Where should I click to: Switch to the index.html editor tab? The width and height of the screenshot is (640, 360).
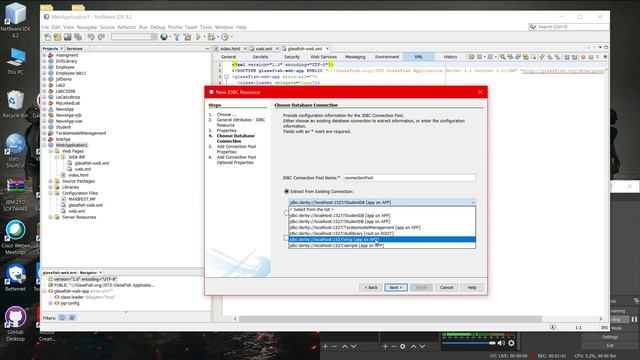(x=230, y=49)
